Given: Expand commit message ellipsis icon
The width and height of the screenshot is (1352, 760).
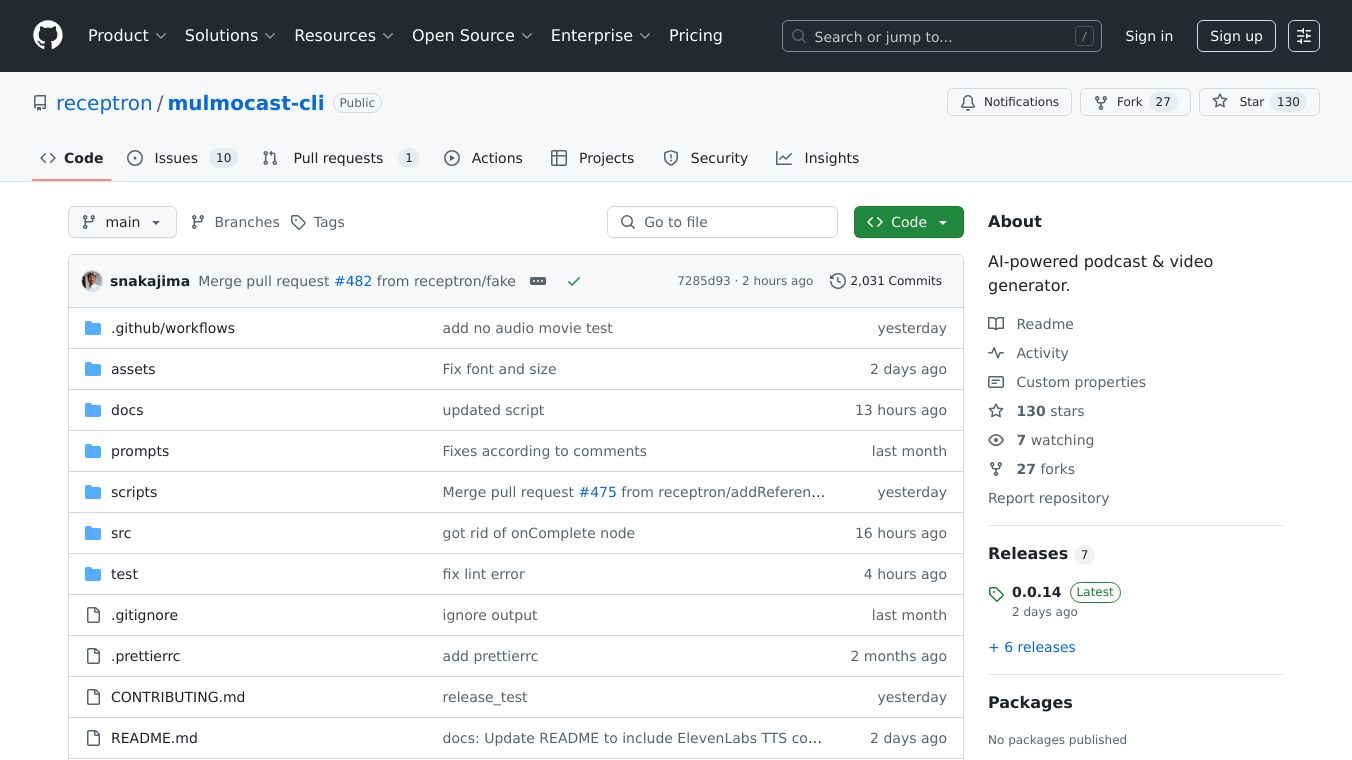Looking at the screenshot, I should (x=538, y=281).
